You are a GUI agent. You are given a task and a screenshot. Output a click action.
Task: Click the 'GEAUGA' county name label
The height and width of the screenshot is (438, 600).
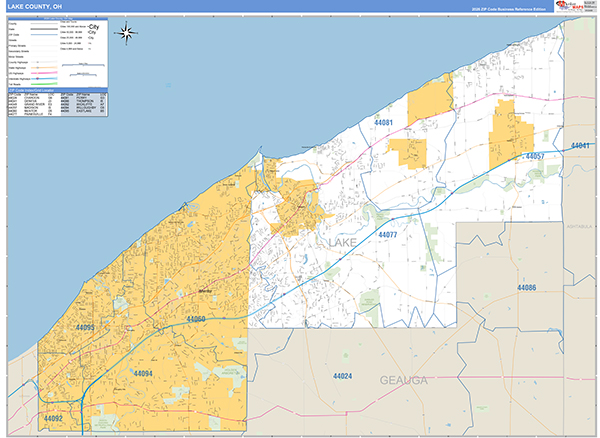click(x=403, y=381)
